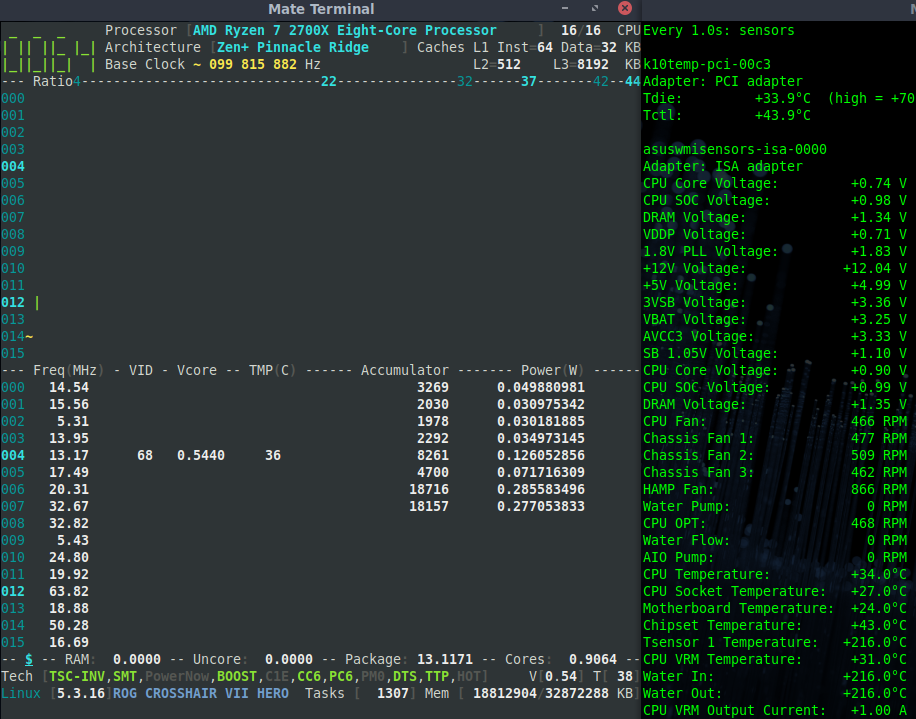Image resolution: width=916 pixels, height=719 pixels.
Task: Click the Mate Terminal title text
Action: (321, 9)
